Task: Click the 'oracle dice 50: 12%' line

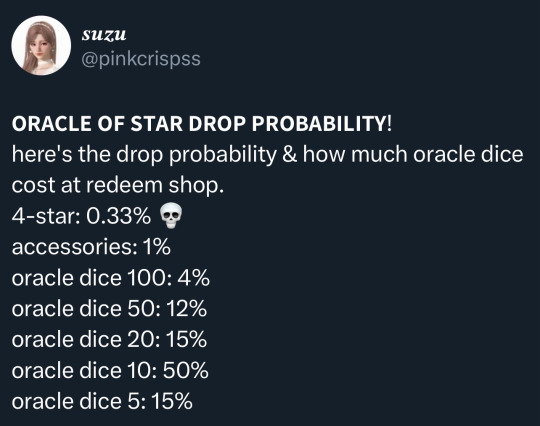Action: tap(109, 309)
